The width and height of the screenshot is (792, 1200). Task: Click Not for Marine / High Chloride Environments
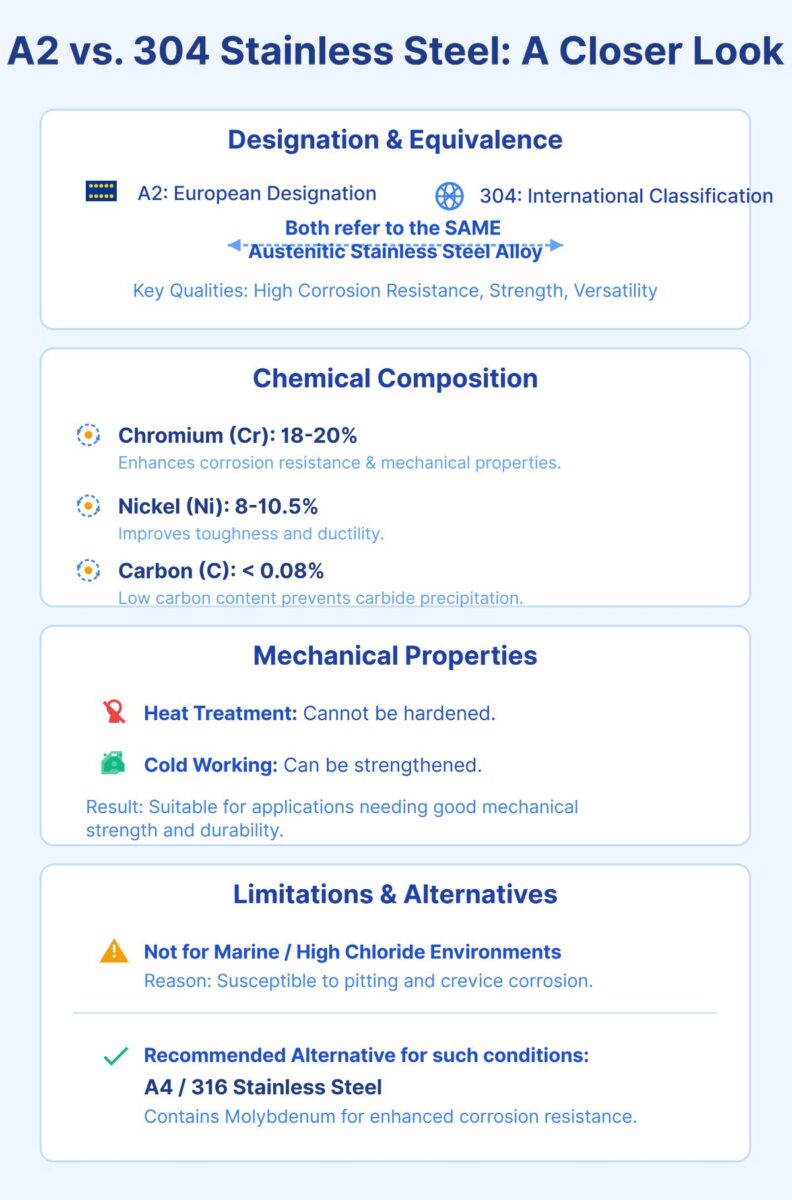point(352,952)
